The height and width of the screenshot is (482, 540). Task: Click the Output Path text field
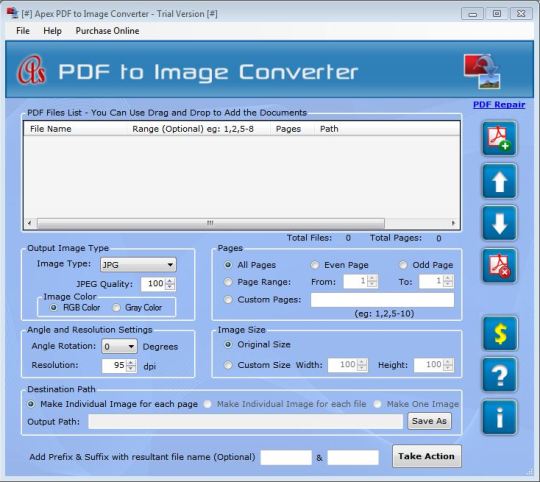[246, 421]
